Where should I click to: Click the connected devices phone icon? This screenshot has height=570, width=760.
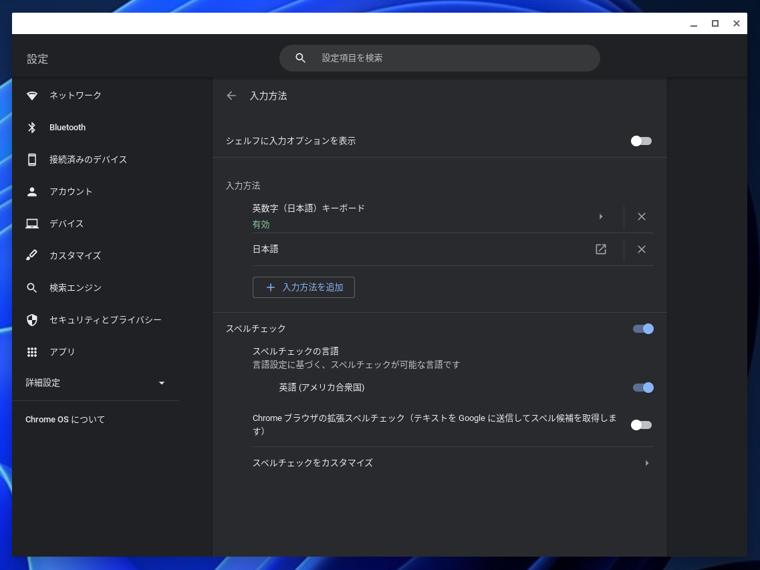[32, 159]
